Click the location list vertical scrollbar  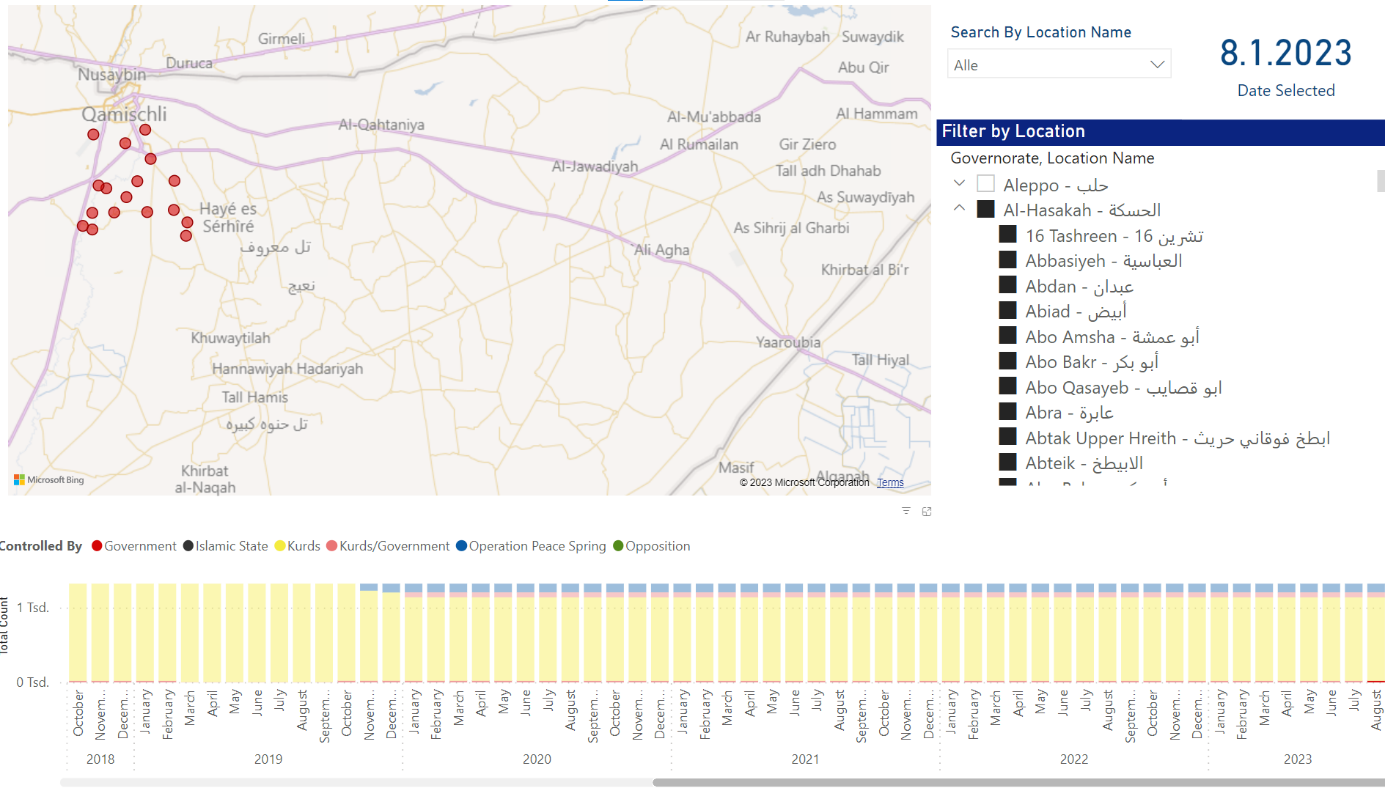coord(1381,181)
